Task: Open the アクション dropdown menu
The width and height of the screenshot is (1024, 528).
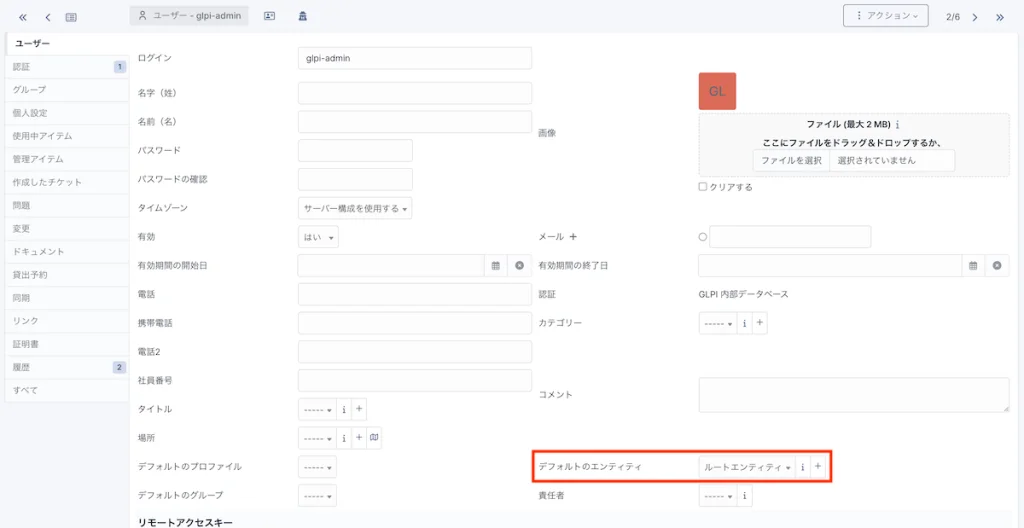Action: pos(886,16)
